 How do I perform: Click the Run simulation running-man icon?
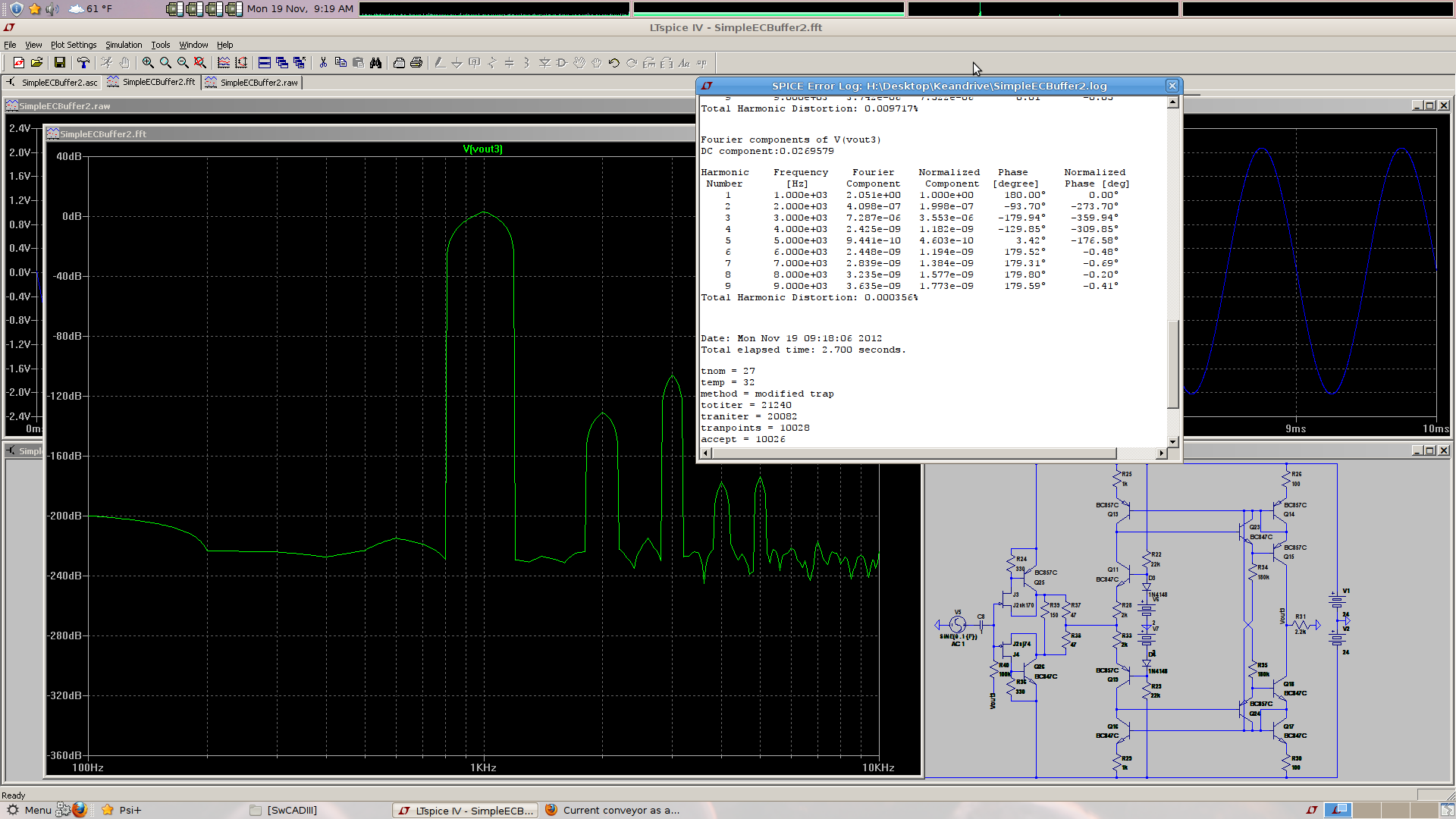click(107, 63)
